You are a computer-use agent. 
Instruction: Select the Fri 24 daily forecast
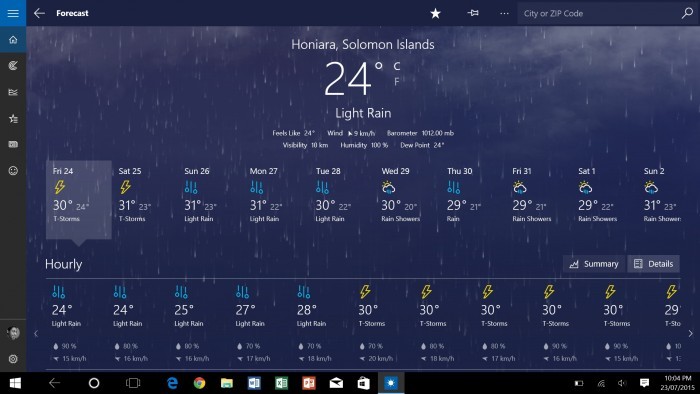(79, 199)
